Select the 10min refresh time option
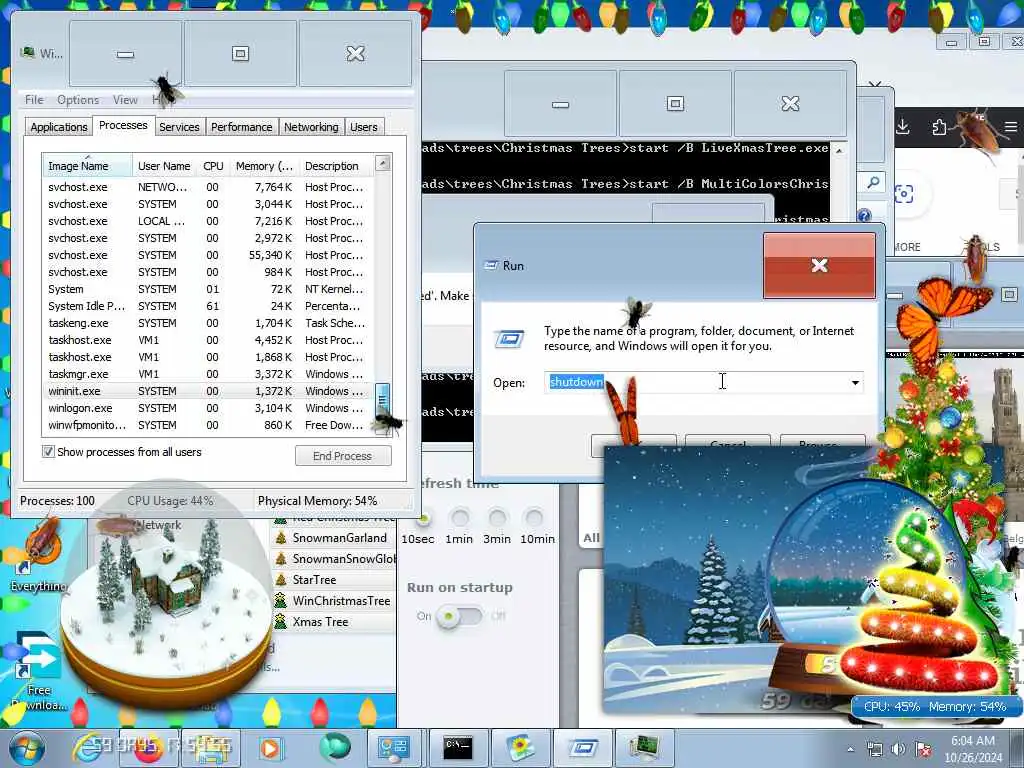The width and height of the screenshot is (1024, 768). coord(534,519)
